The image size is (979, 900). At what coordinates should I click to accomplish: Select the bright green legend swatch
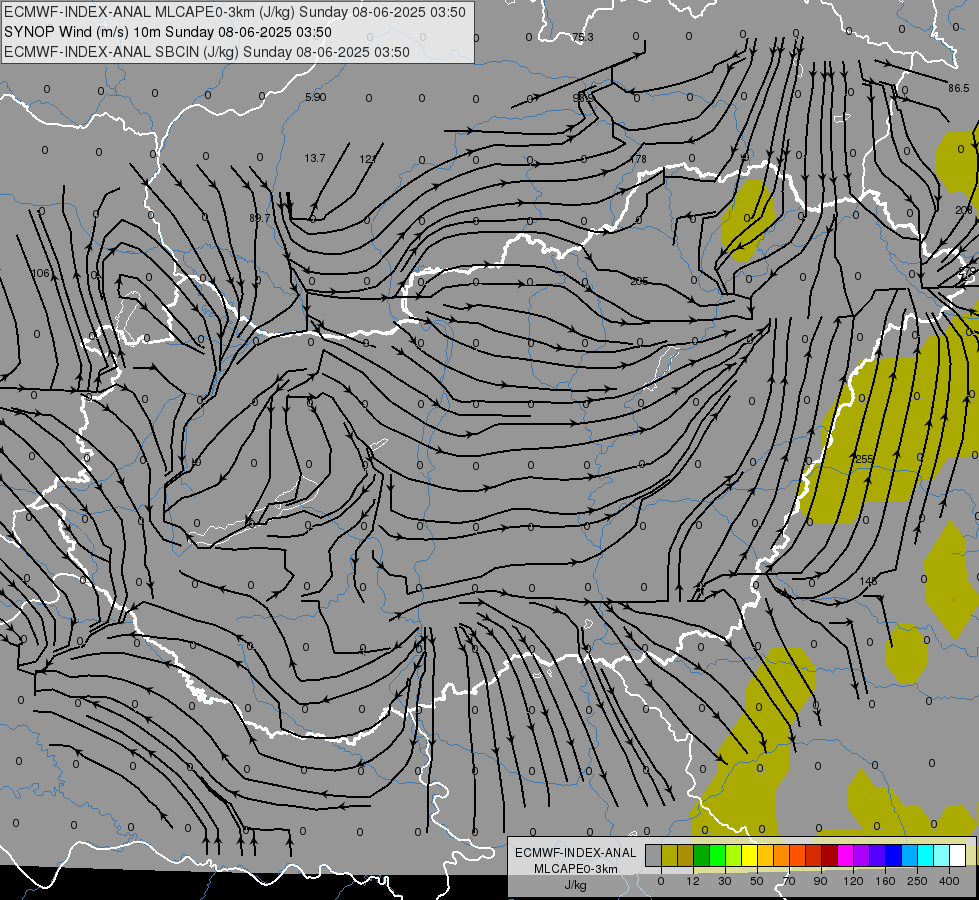[717, 855]
